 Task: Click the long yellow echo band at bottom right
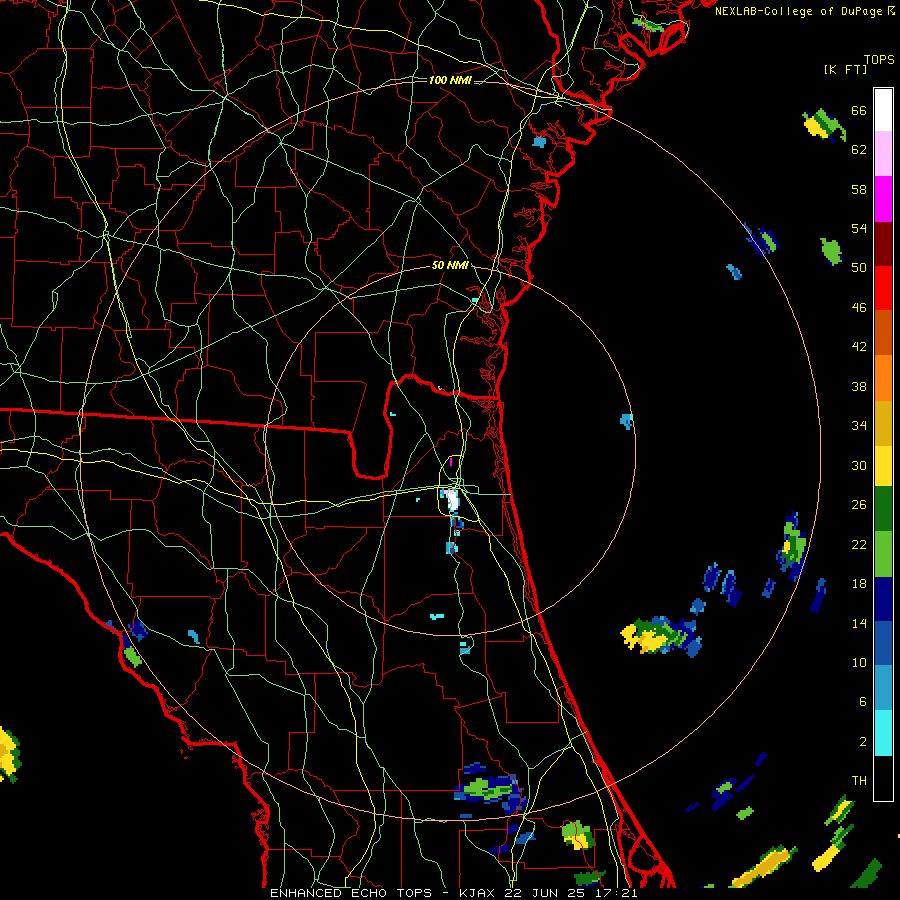765,867
